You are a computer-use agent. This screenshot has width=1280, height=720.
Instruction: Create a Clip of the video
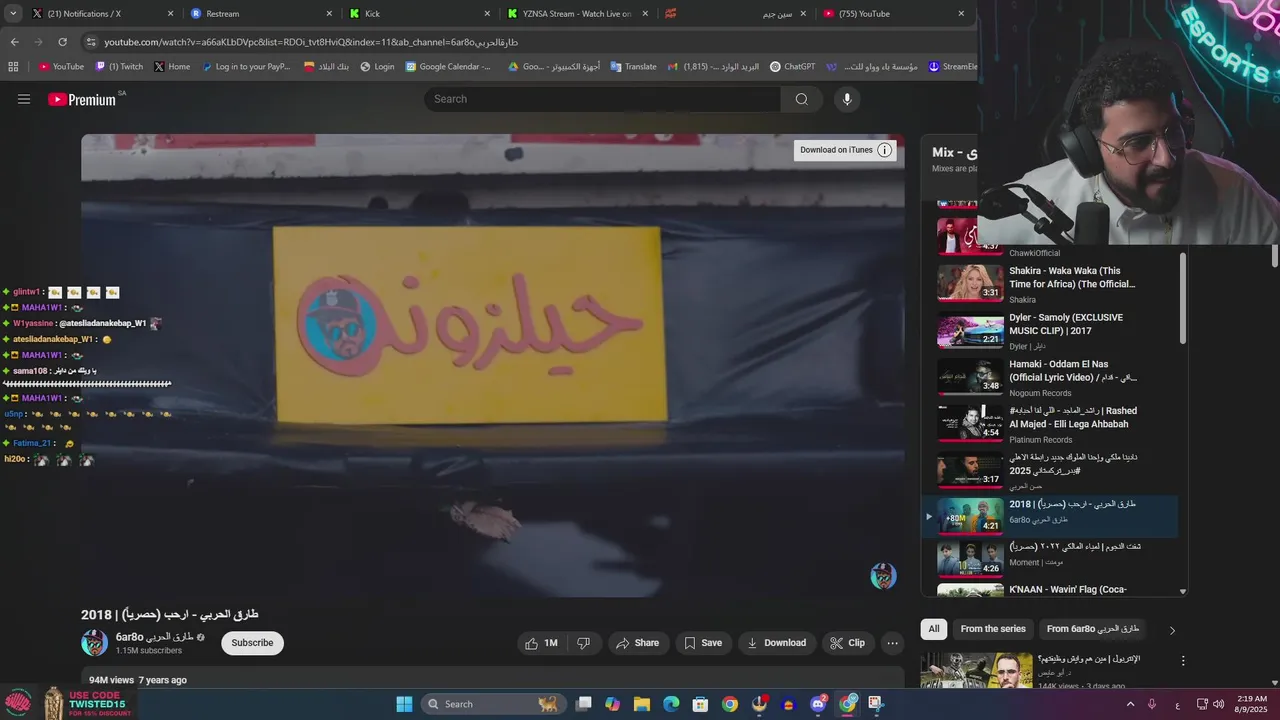pyautogui.click(x=848, y=643)
